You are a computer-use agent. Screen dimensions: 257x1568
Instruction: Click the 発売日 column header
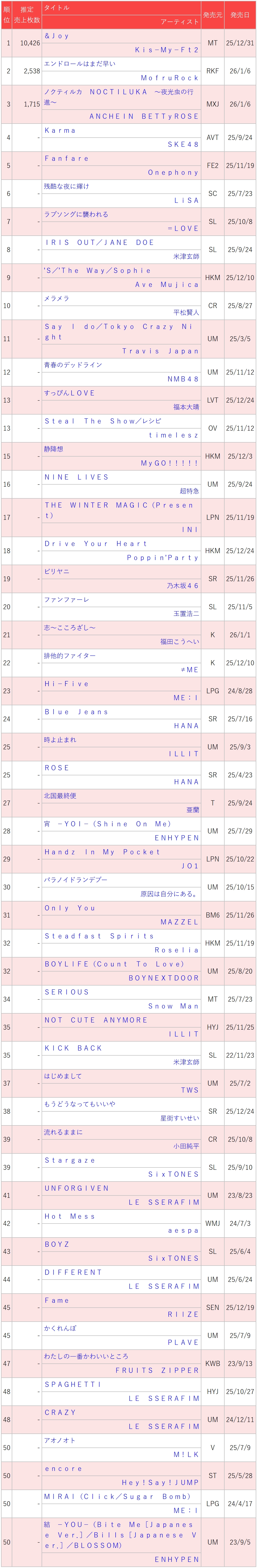click(240, 15)
